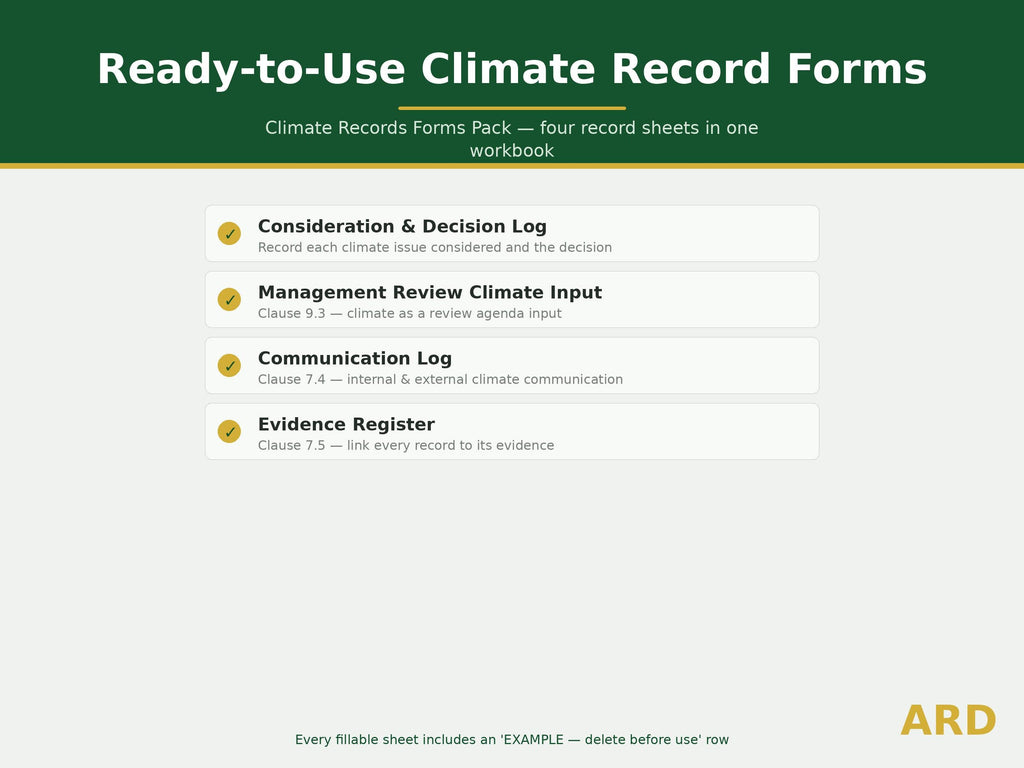This screenshot has width=1024, height=768.
Task: Click the 'Clause 7.5 — link every record' text
Action: click(406, 445)
